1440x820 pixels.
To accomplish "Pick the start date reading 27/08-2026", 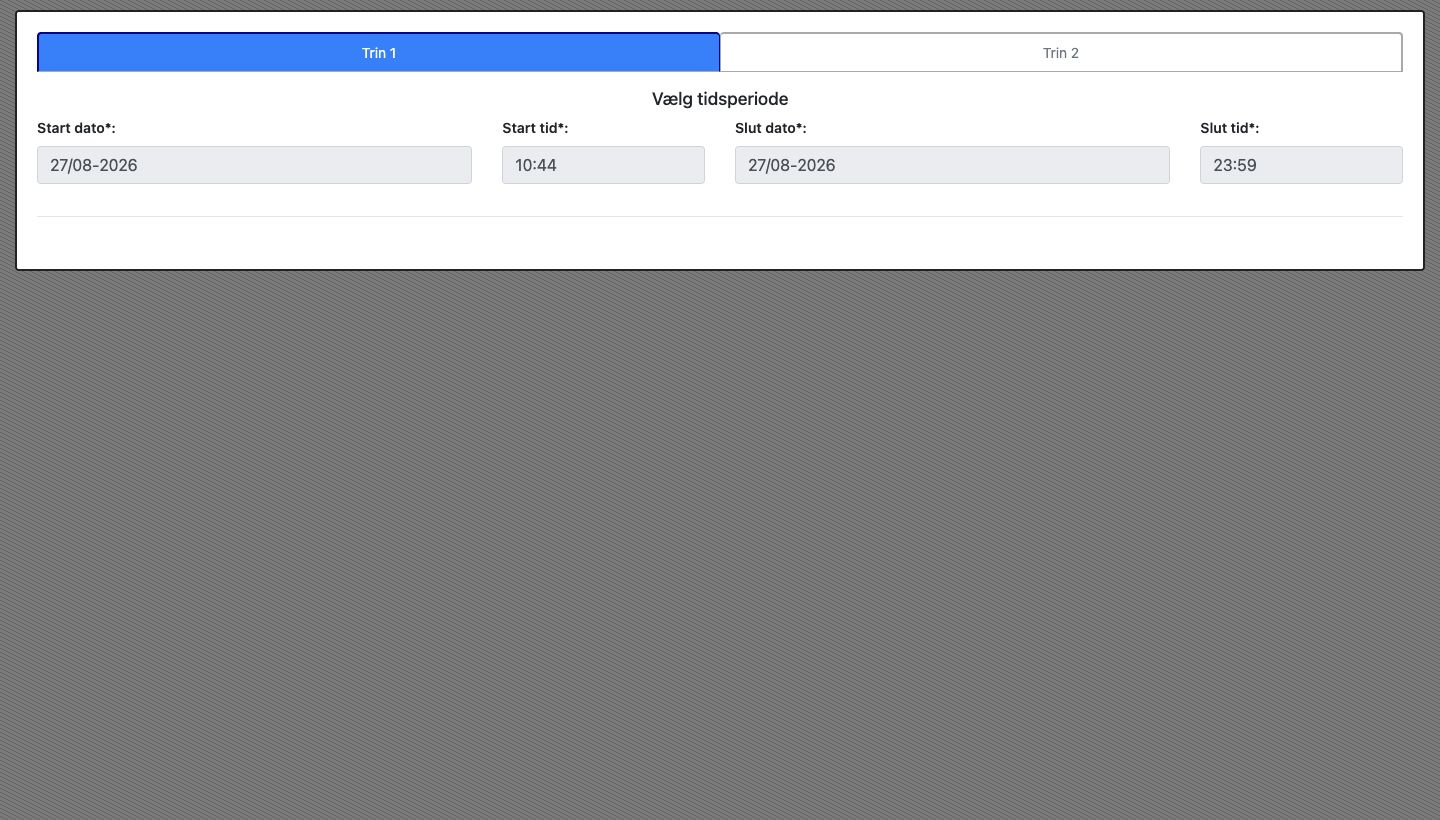I will pos(254,165).
